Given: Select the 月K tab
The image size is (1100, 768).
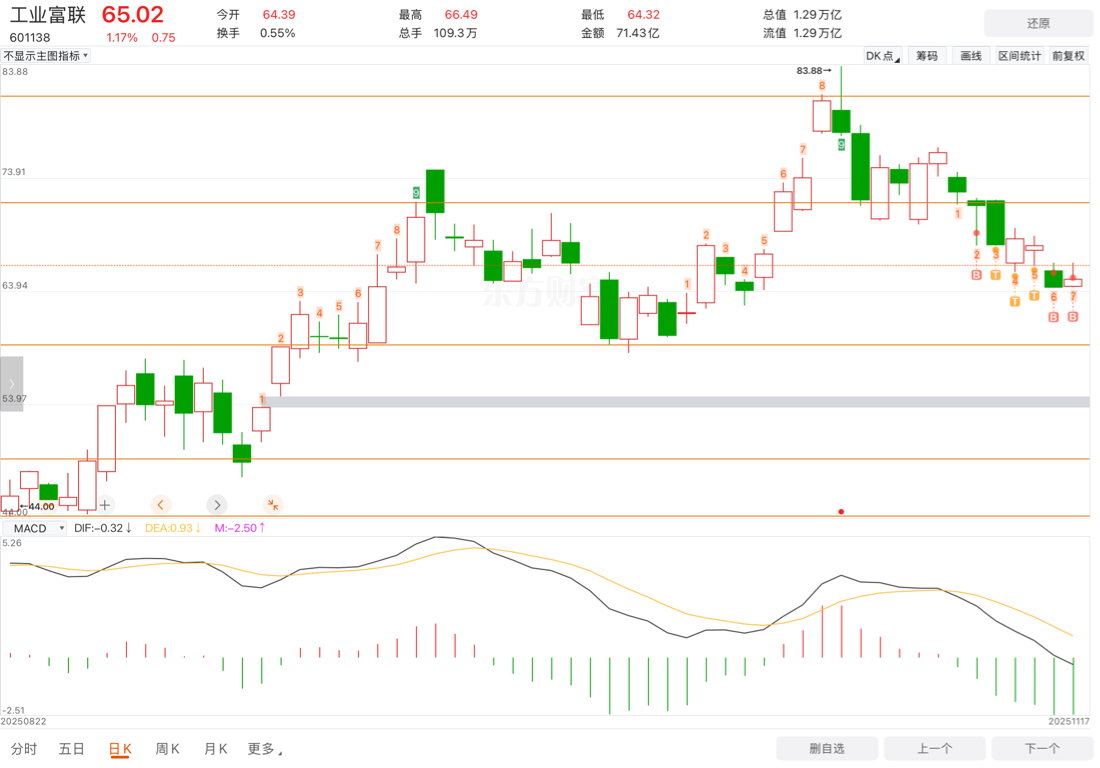Looking at the screenshot, I should coord(215,749).
